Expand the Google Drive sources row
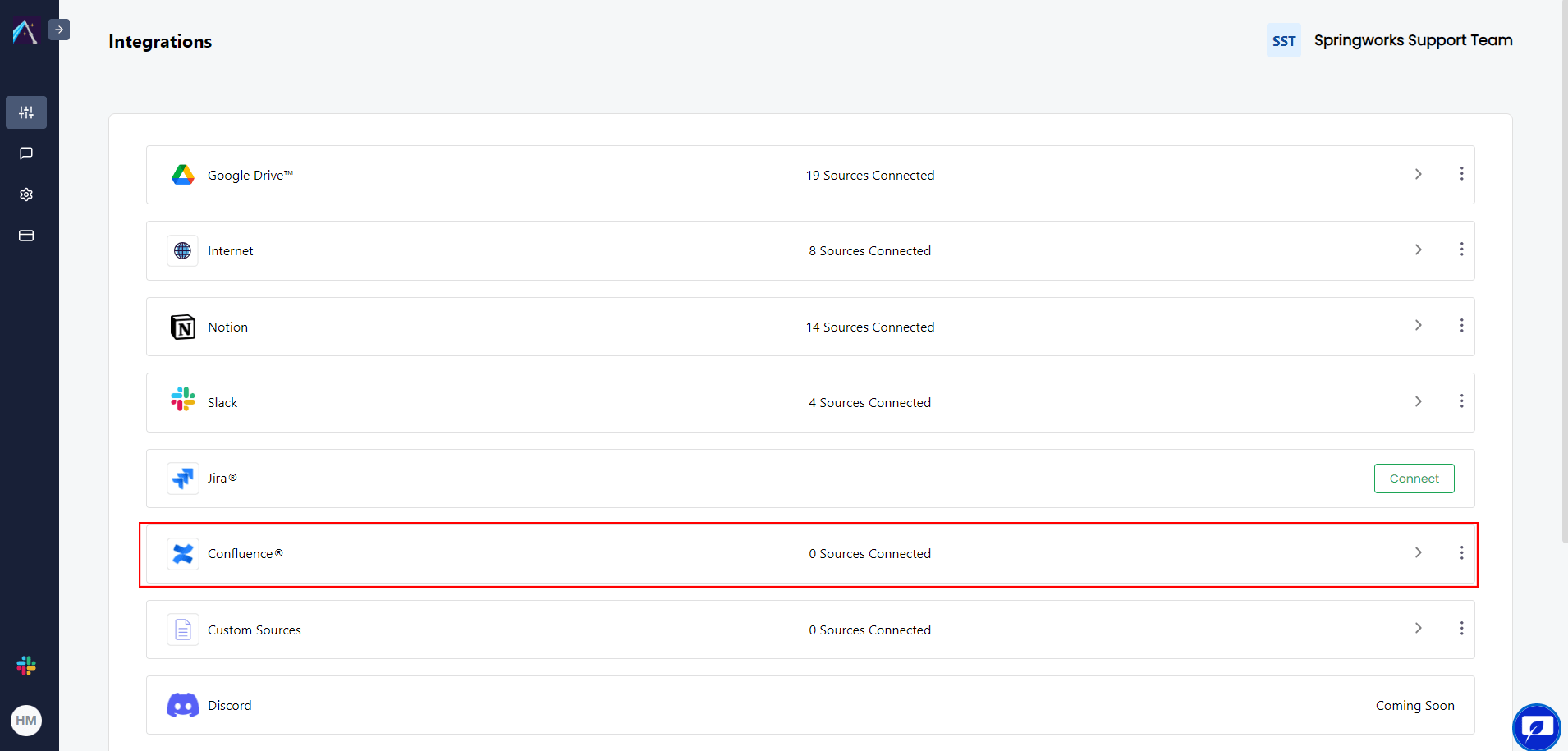The width and height of the screenshot is (1568, 751). click(1419, 174)
